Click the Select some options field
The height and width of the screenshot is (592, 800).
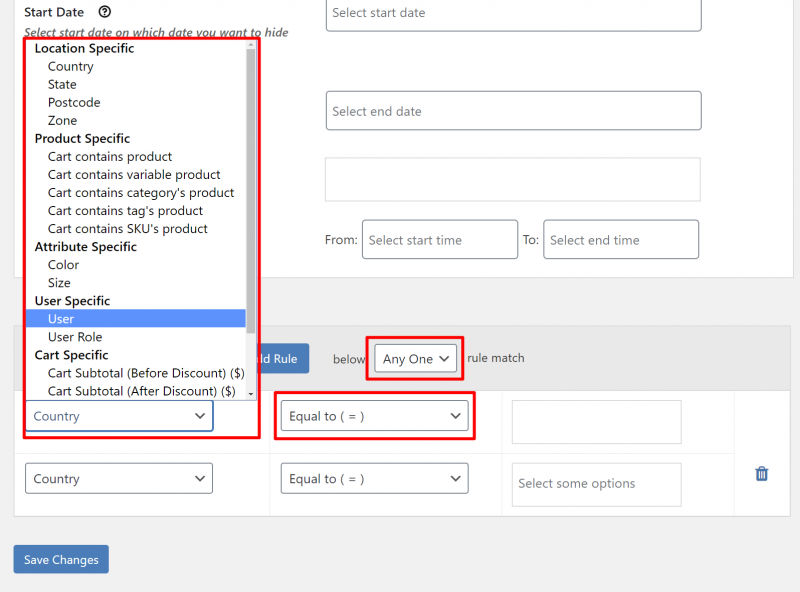(596, 484)
